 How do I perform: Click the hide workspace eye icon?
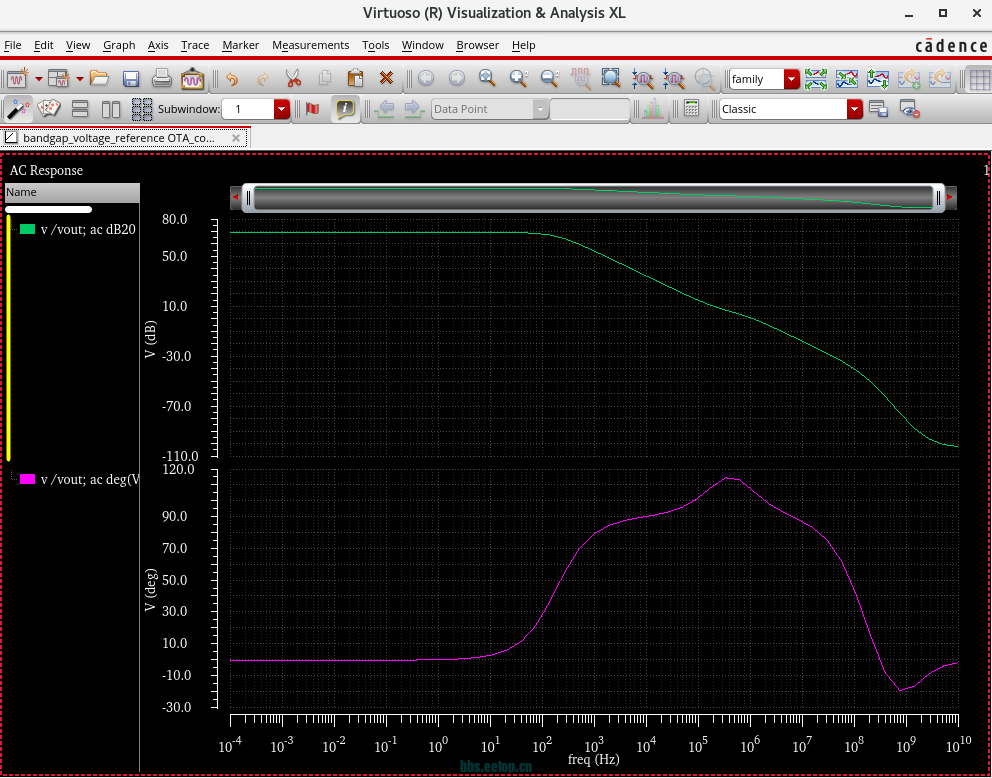(909, 109)
